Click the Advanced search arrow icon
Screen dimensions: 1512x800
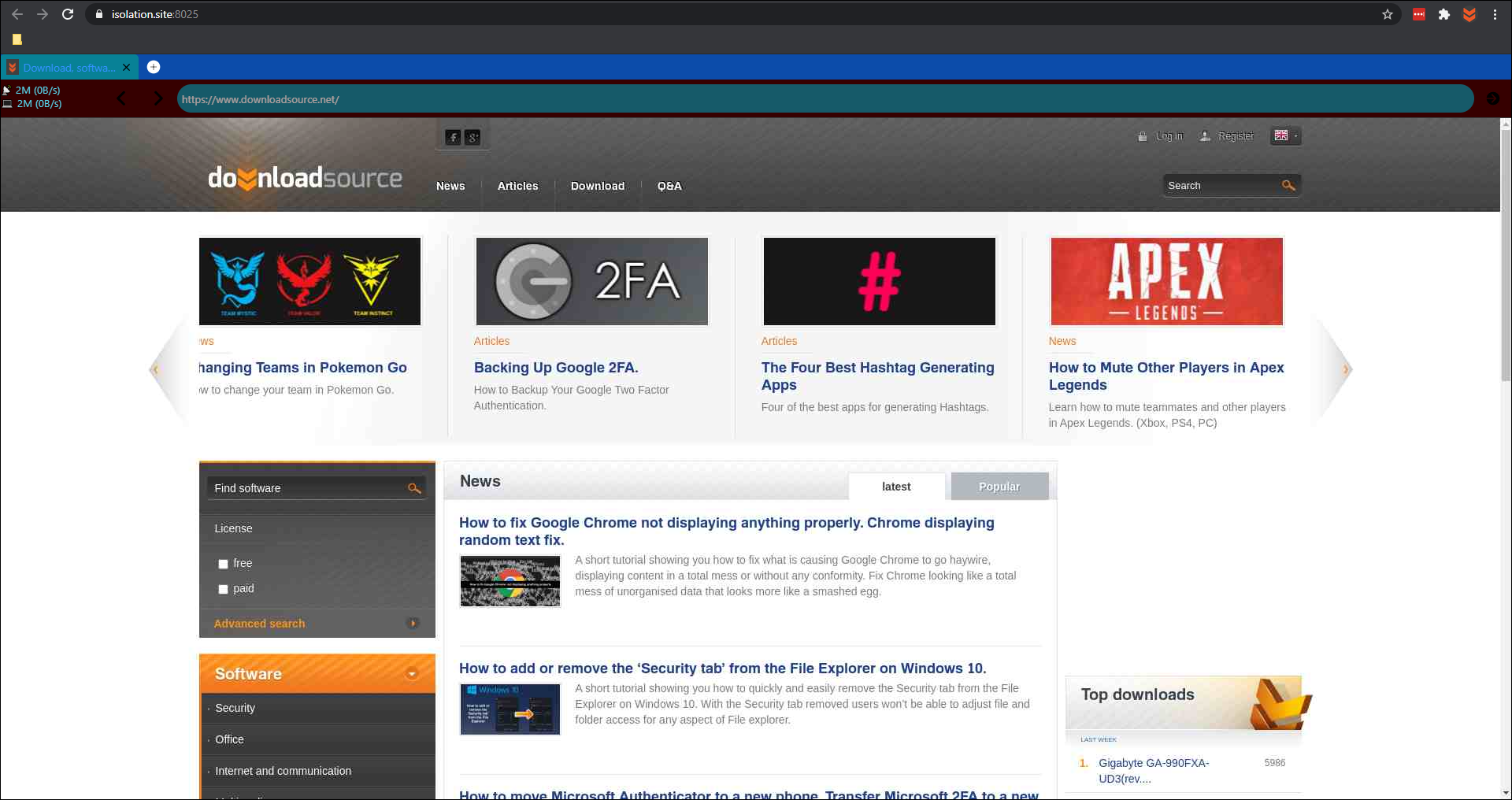click(413, 623)
